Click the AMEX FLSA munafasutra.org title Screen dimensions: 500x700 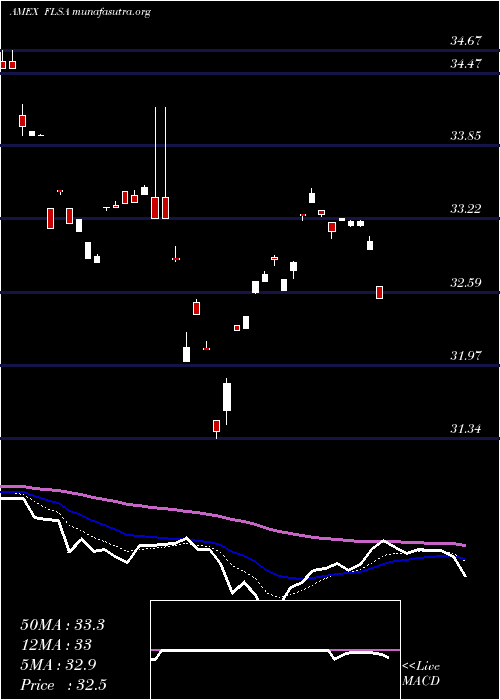(x=80, y=12)
